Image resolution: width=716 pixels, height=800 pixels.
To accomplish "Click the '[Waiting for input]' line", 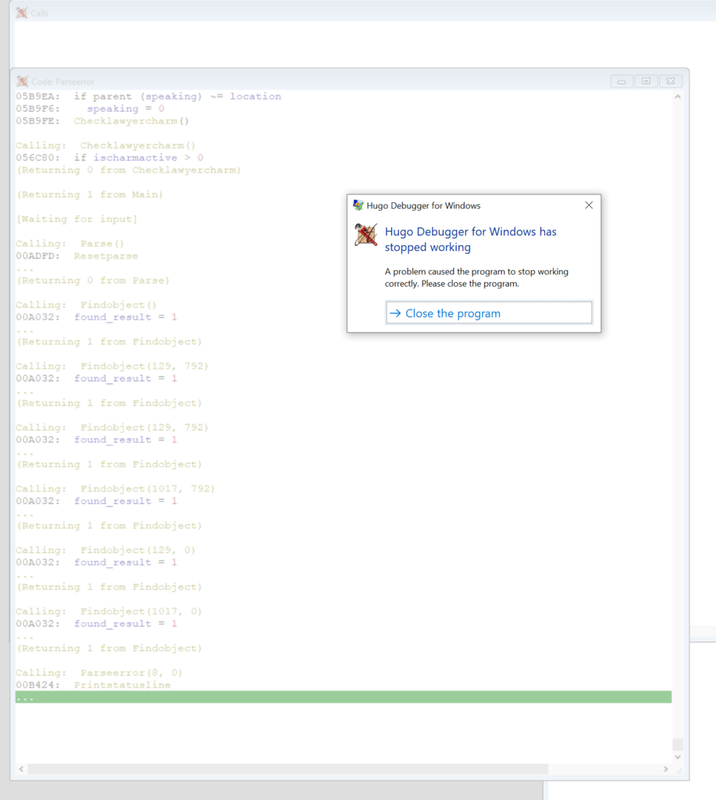I will 77,219.
